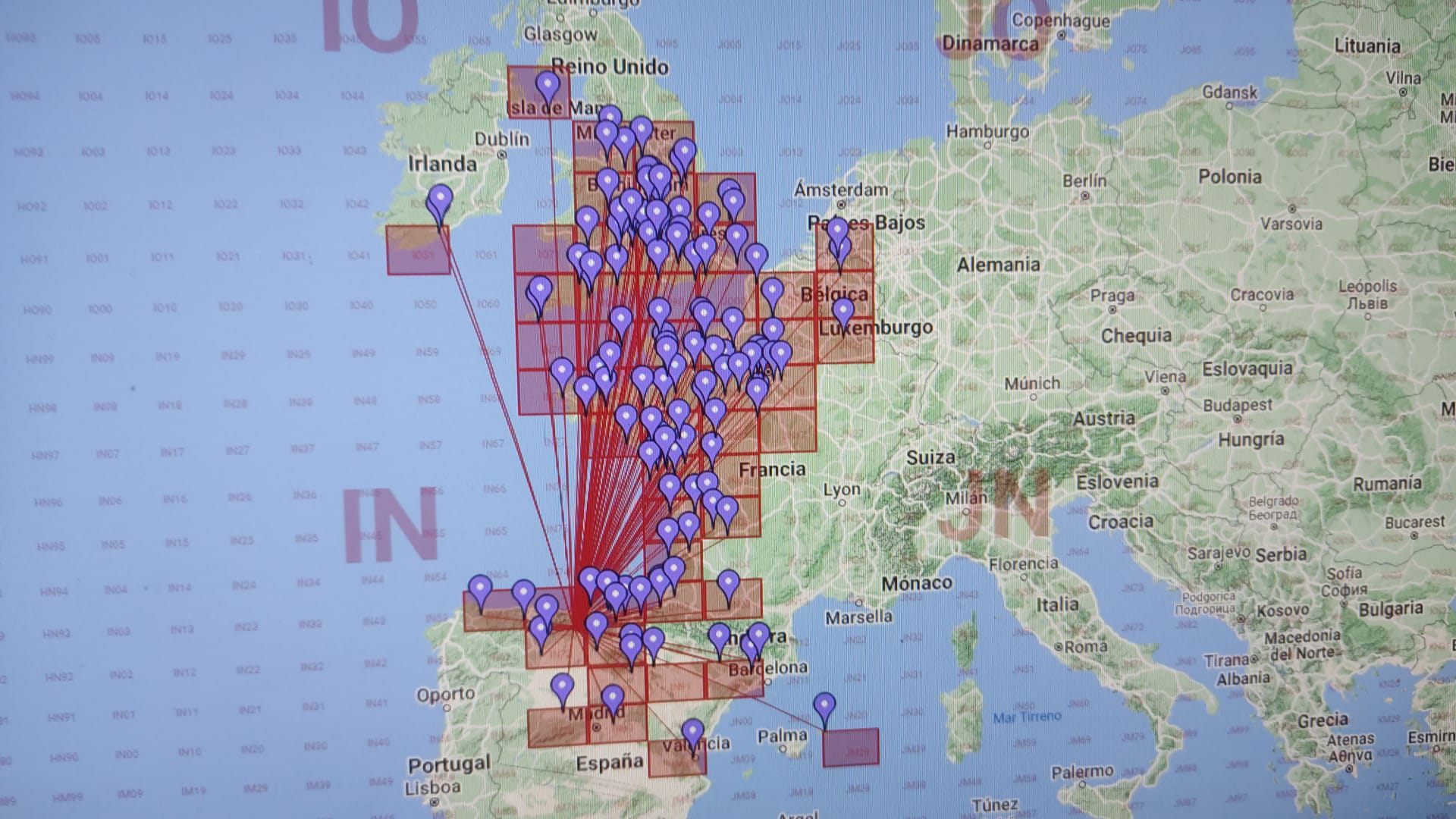Click the Mónaco label

pos(917,583)
